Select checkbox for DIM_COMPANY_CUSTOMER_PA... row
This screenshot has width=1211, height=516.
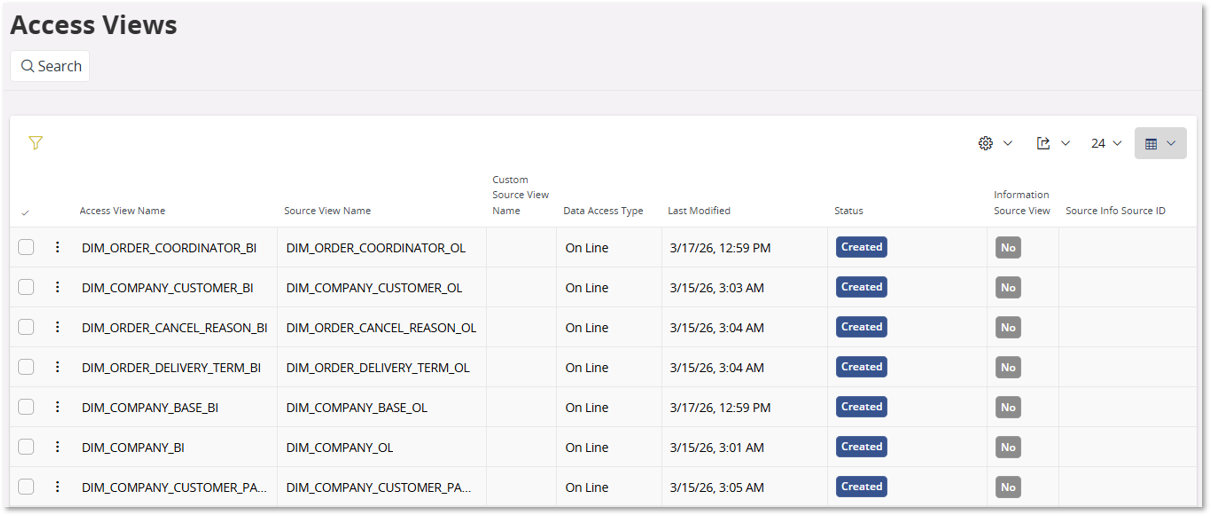point(26,487)
